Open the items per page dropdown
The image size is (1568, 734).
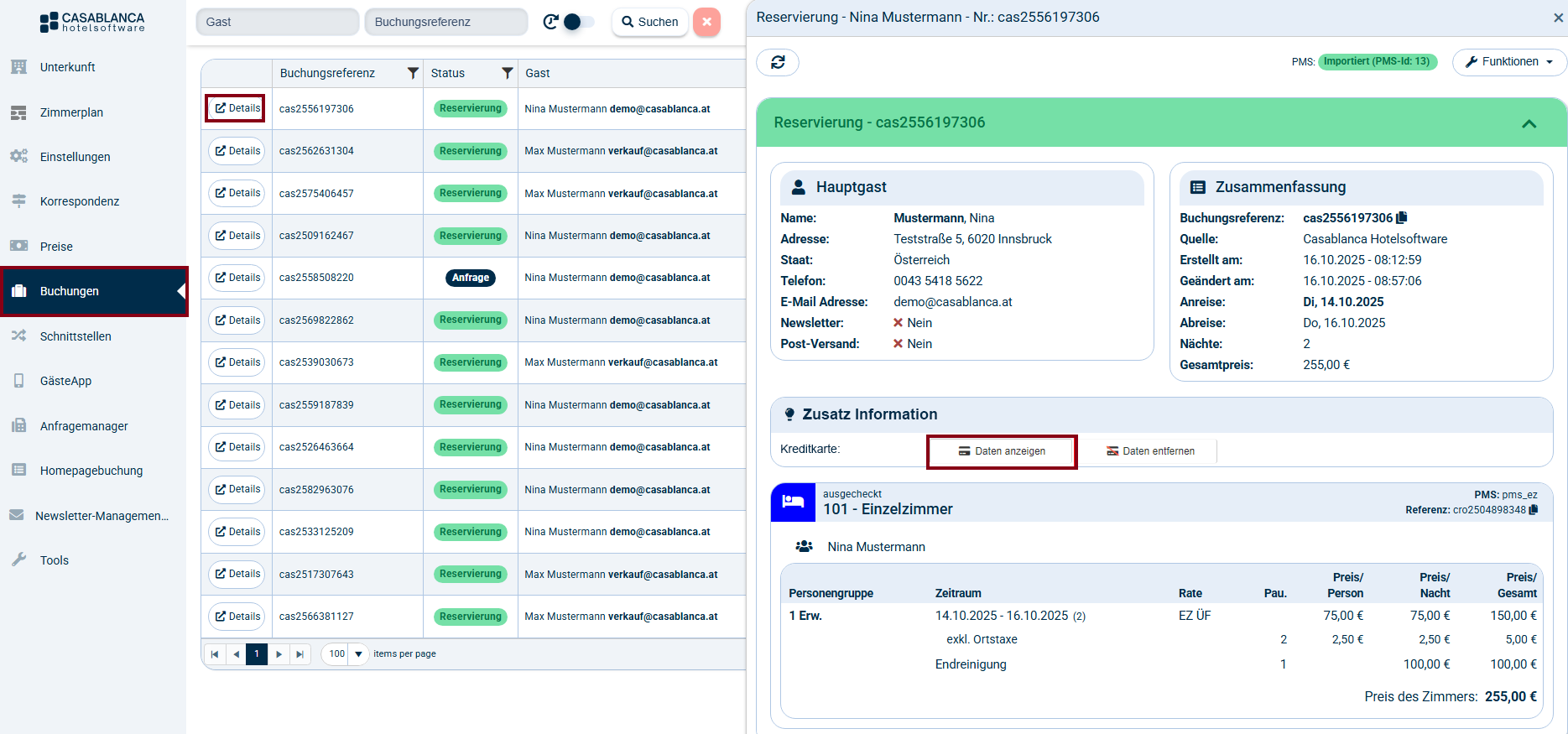(x=358, y=654)
